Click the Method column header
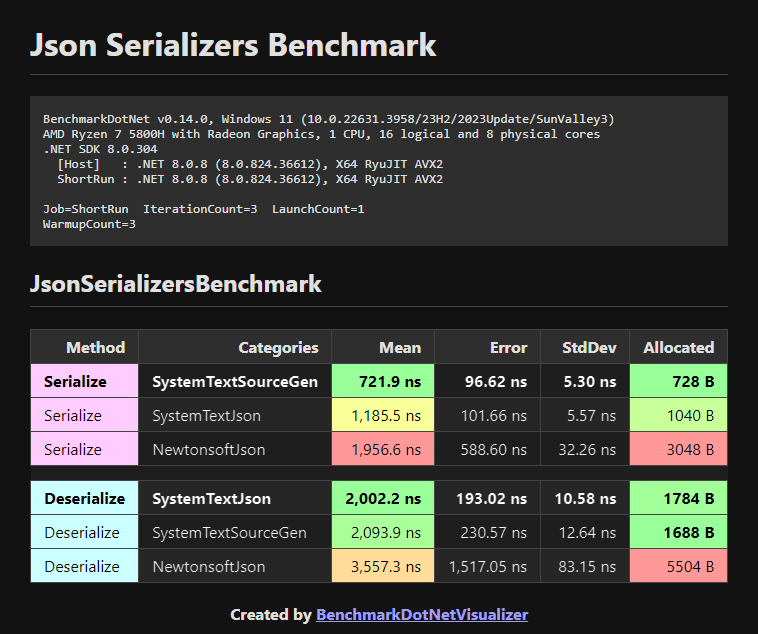758x634 pixels. pos(84,347)
